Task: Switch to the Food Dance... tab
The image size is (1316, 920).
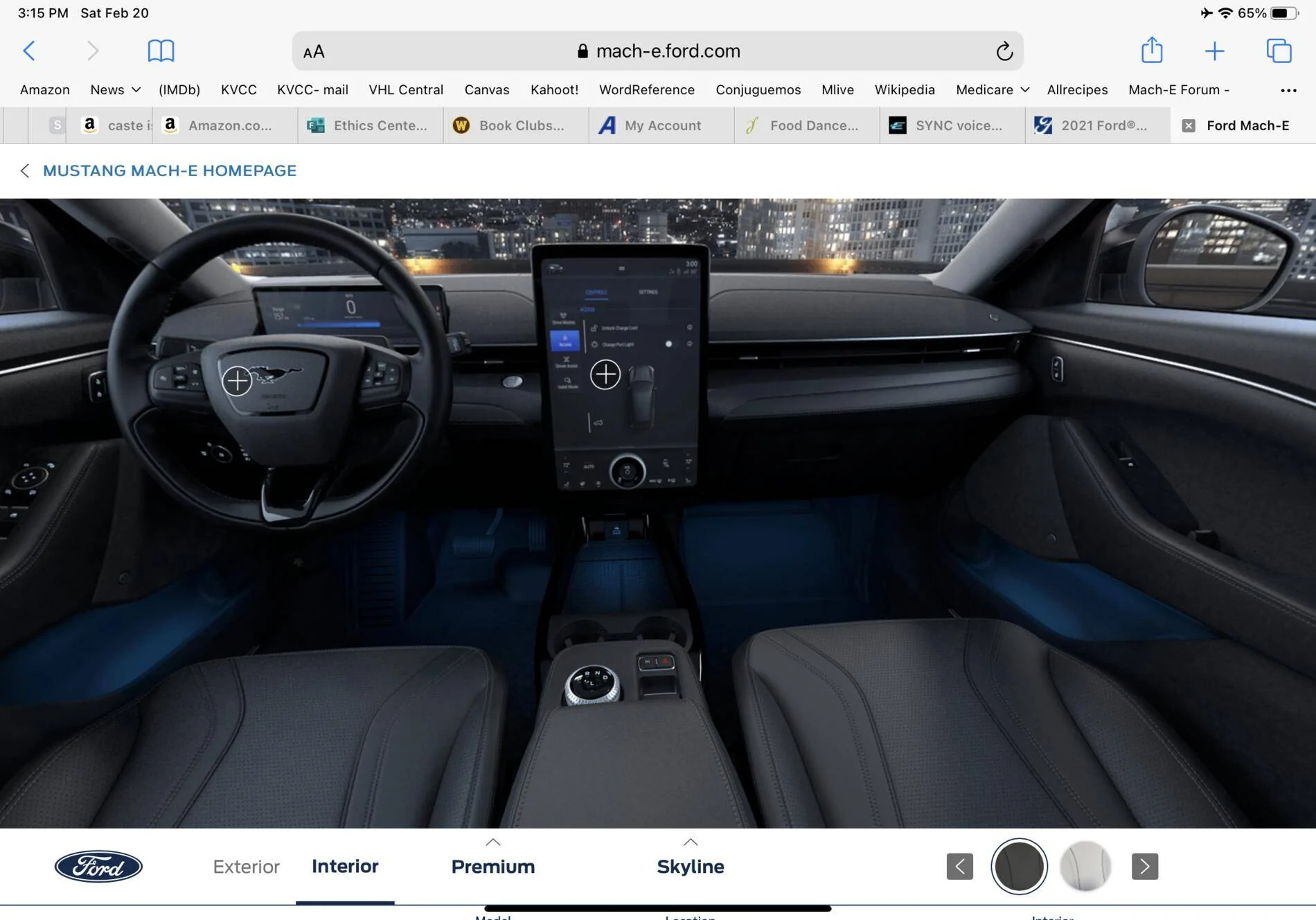Action: [807, 125]
